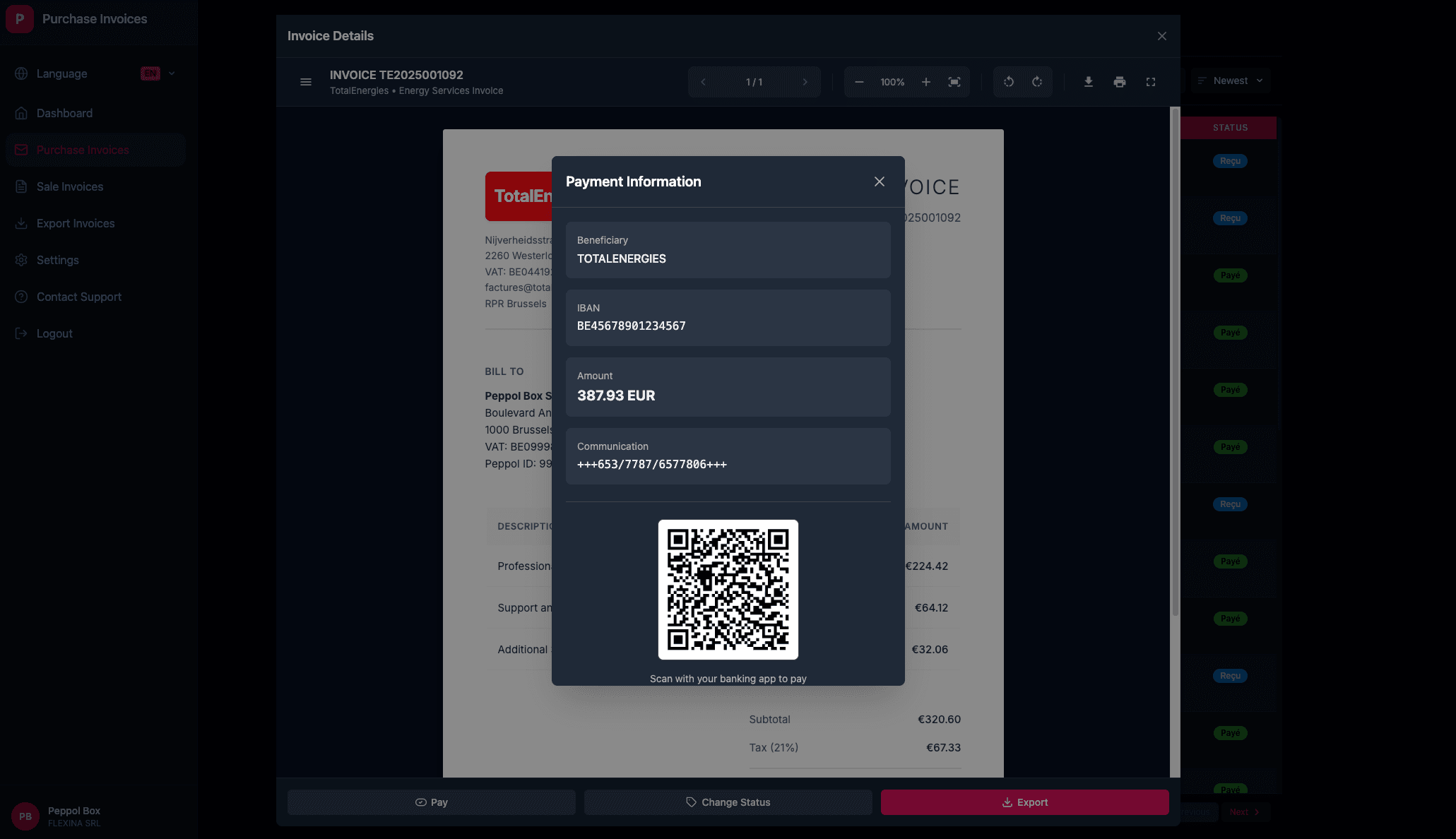The height and width of the screenshot is (839, 1456).
Task: Click the Subtotal €320.60 value
Action: pos(939,719)
